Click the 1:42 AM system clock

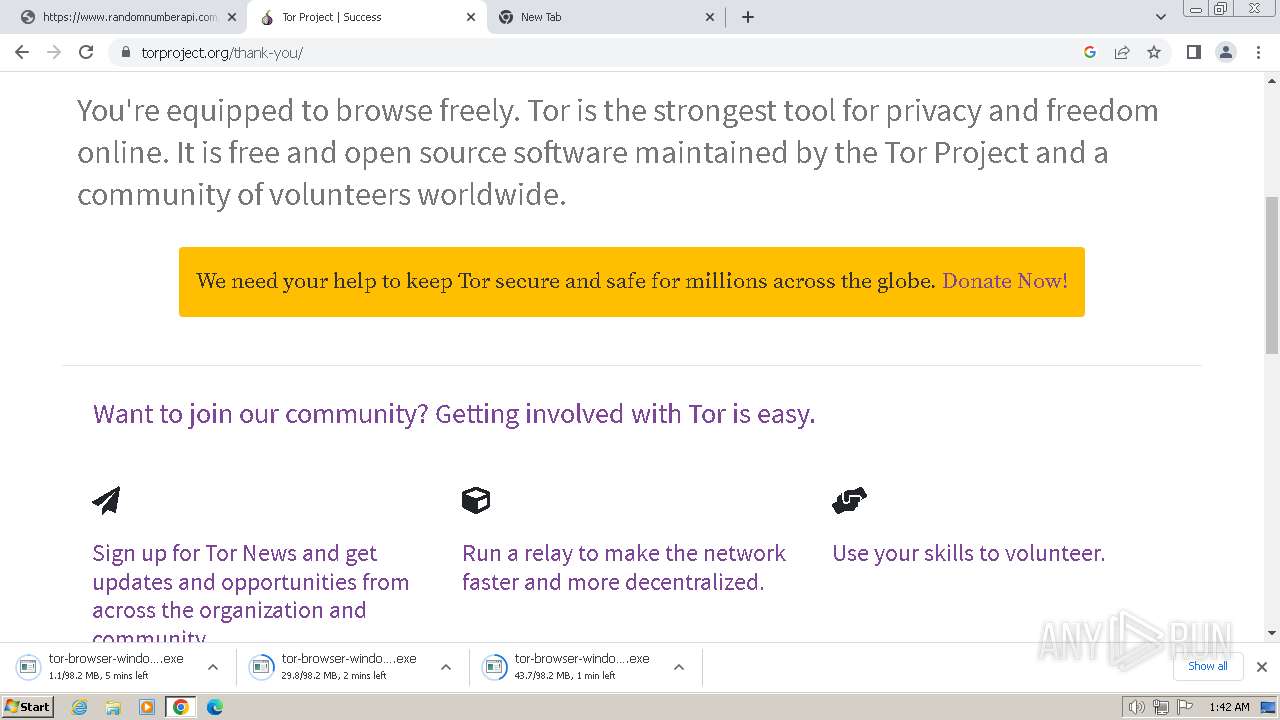click(x=1229, y=707)
